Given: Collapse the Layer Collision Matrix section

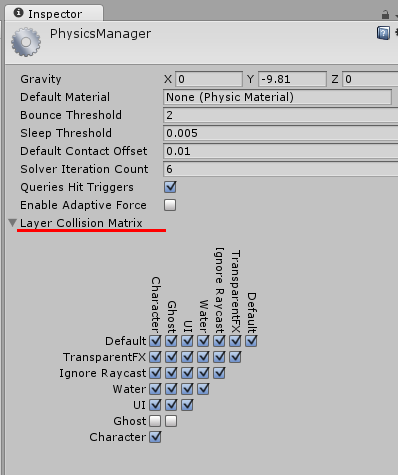Looking at the screenshot, I should (12, 223).
